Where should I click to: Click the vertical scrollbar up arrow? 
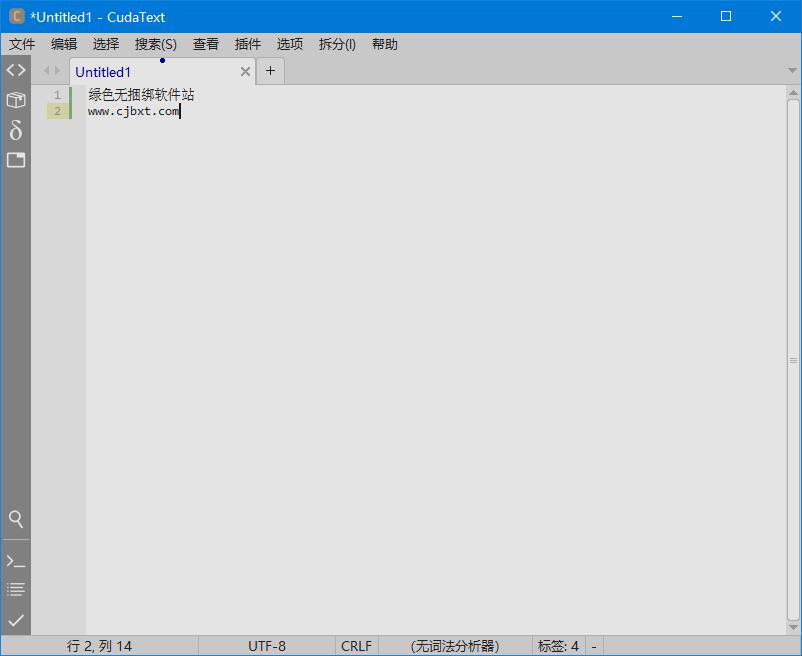pyautogui.click(x=793, y=93)
